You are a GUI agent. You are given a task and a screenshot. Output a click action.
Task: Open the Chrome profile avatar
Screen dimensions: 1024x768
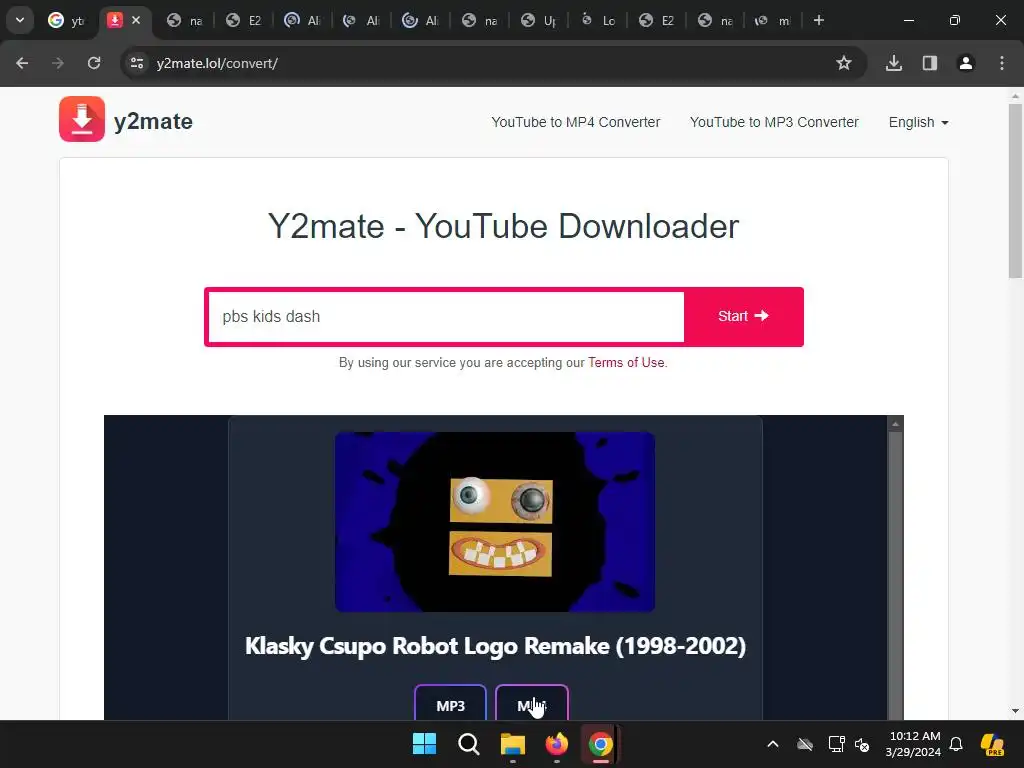pos(965,63)
